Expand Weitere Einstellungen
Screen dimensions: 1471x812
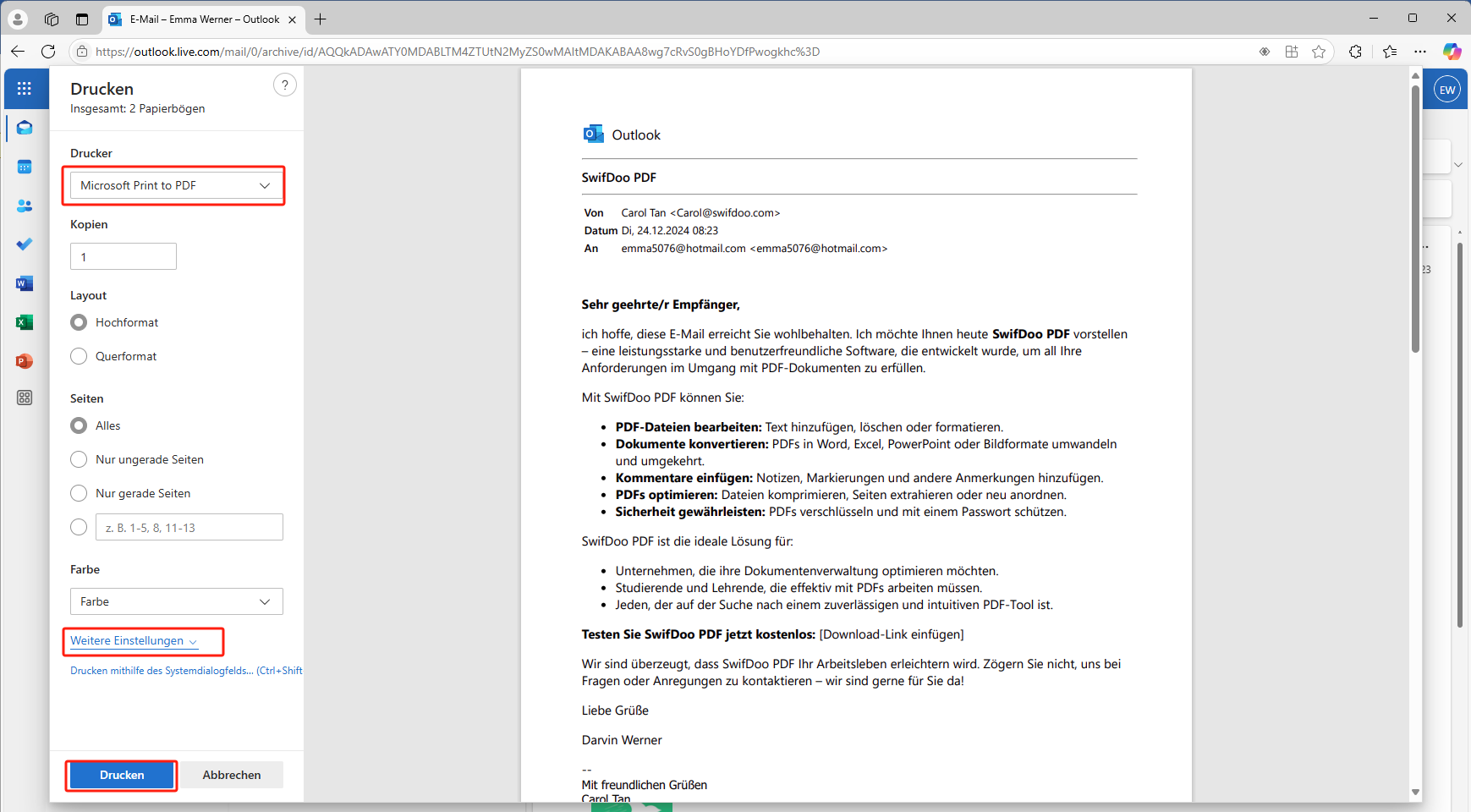[134, 641]
